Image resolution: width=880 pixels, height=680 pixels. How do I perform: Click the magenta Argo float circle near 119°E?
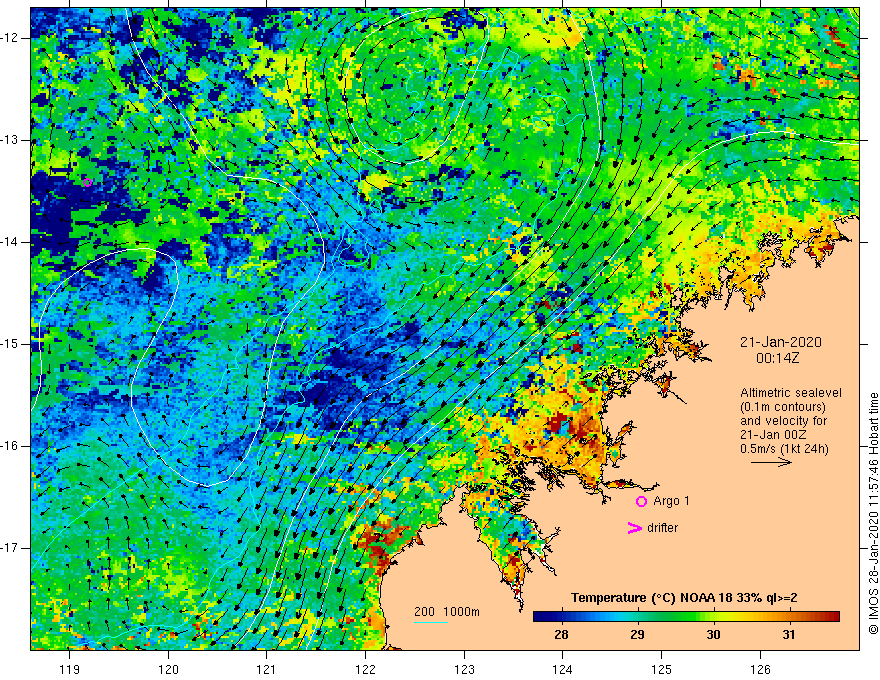click(x=87, y=182)
